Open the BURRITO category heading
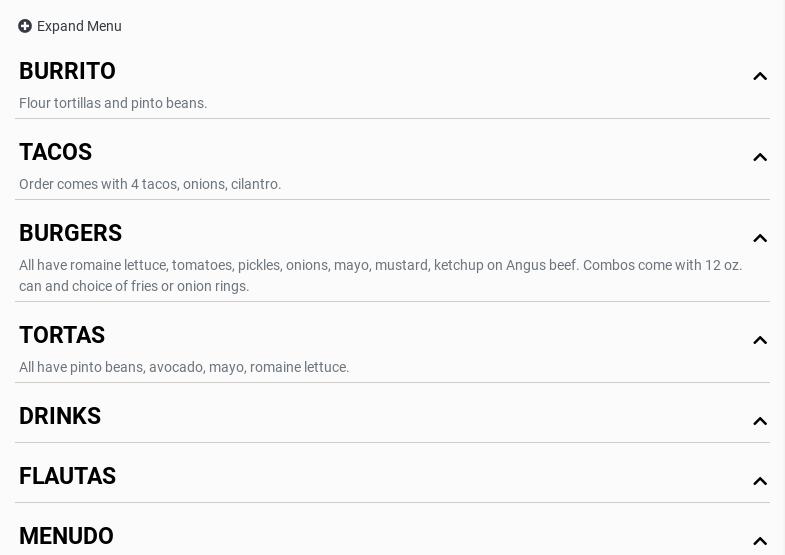Image resolution: width=785 pixels, height=555 pixels. 67,71
